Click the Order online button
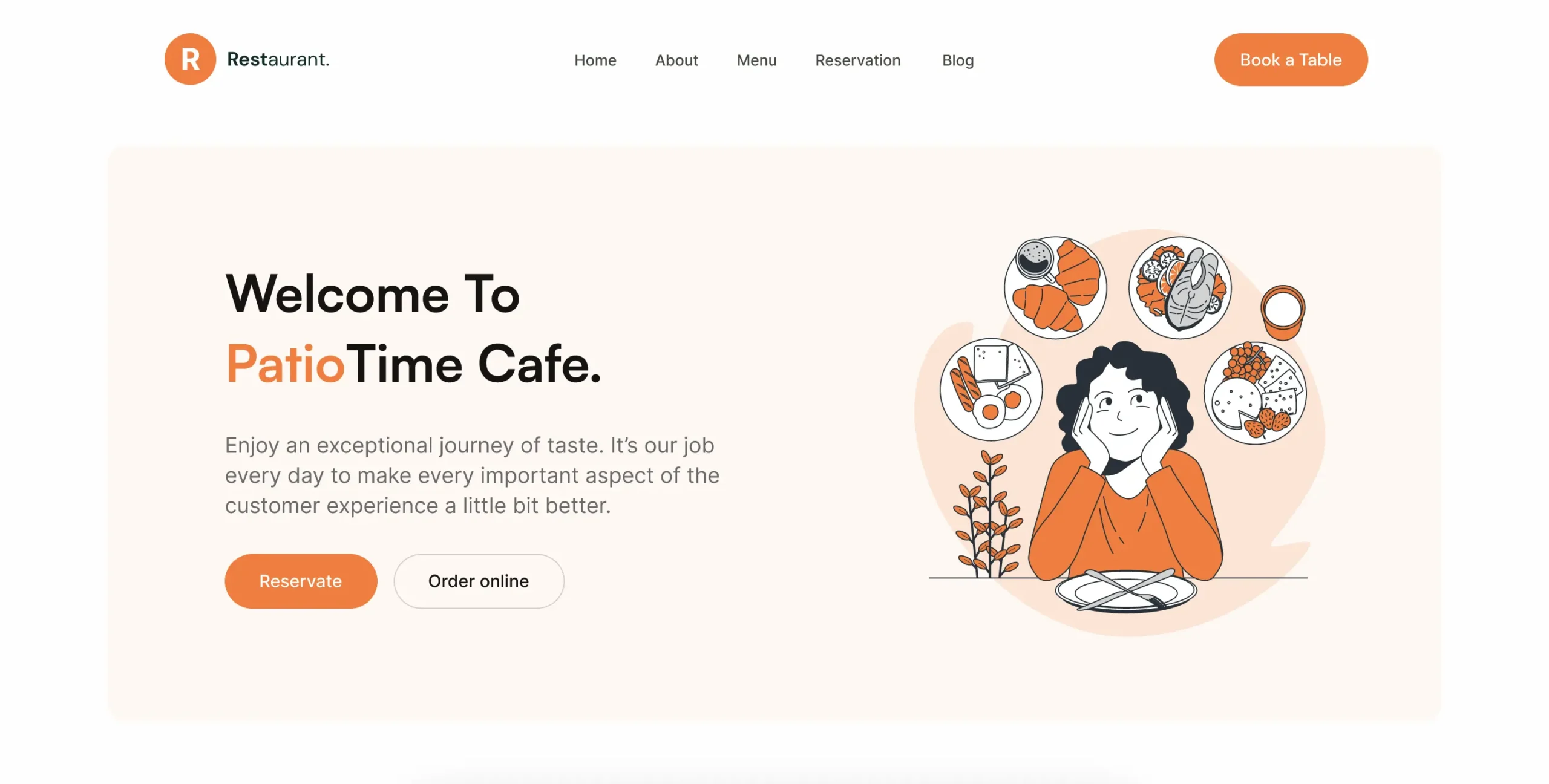Image resolution: width=1549 pixels, height=784 pixels. click(x=479, y=581)
